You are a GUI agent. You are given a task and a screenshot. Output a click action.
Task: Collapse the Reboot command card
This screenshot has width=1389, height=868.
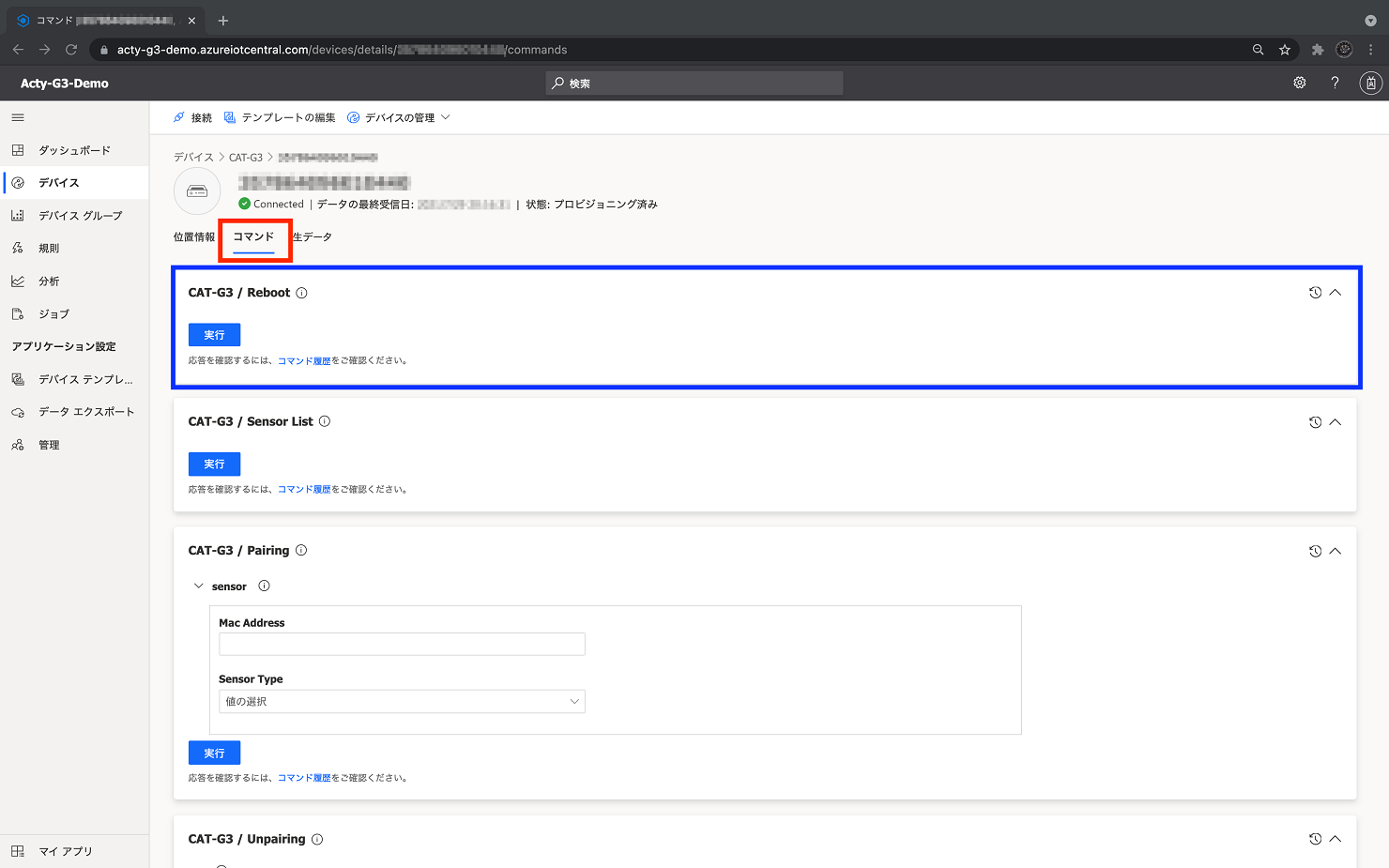[x=1336, y=293]
